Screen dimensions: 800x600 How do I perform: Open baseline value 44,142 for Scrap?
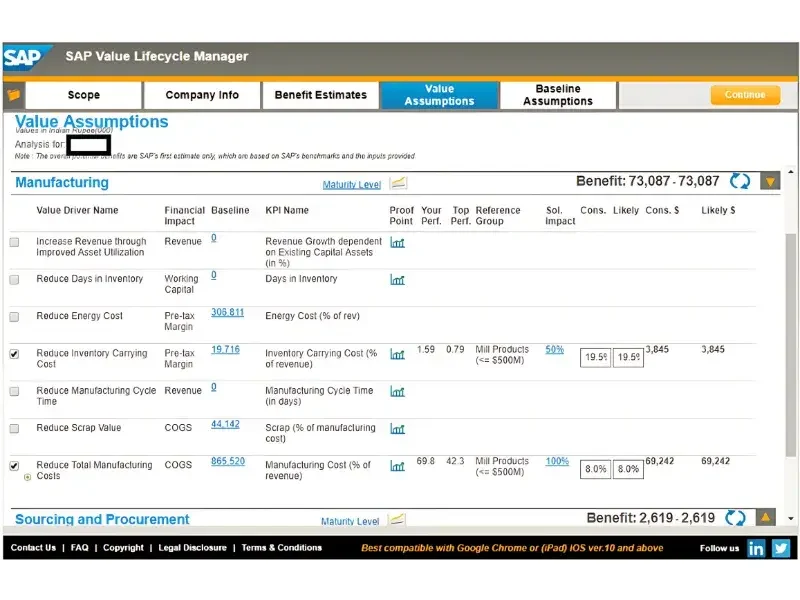tap(226, 424)
